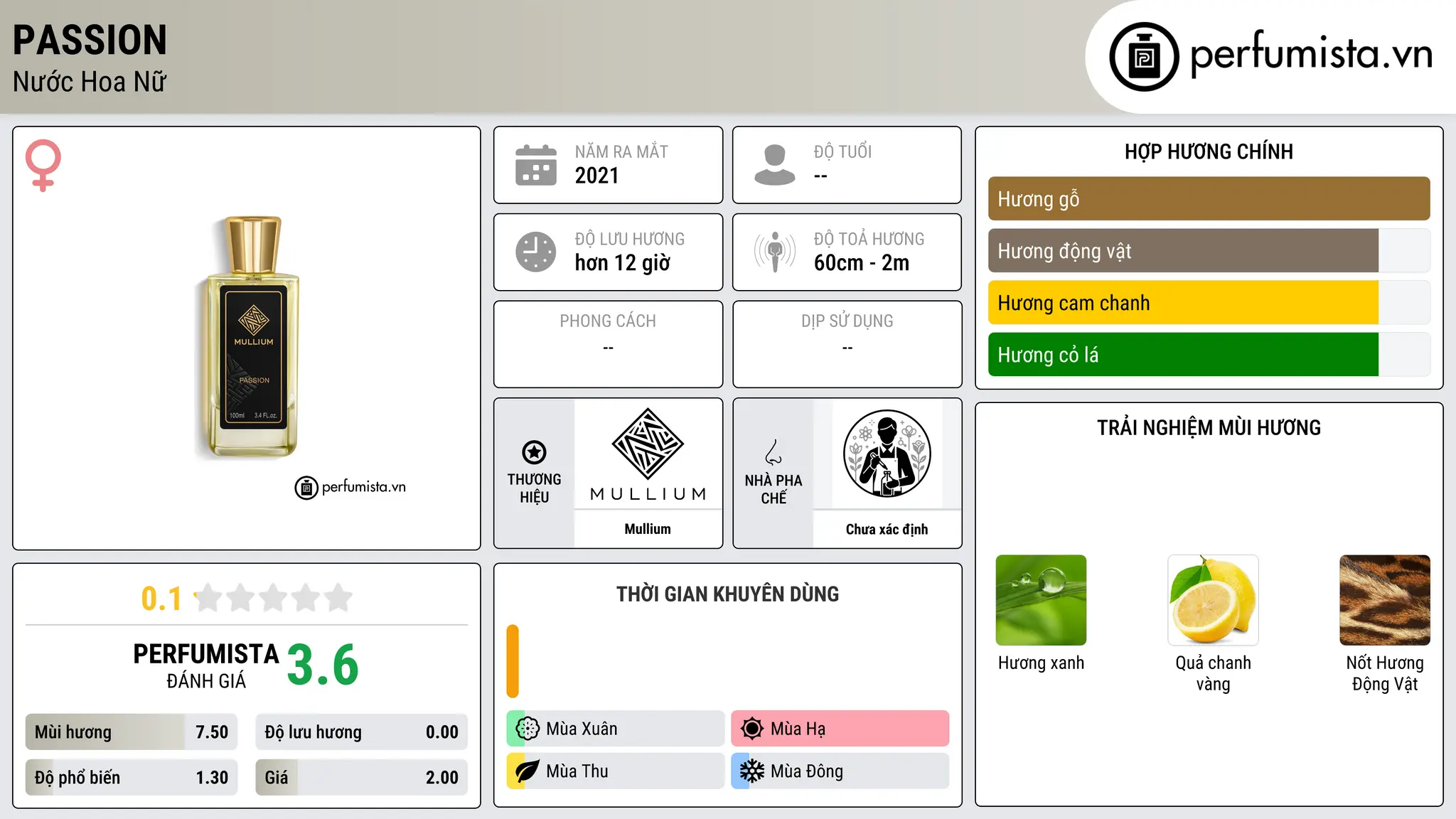
Task: Select the Mùa Hạ season button
Action: (840, 729)
